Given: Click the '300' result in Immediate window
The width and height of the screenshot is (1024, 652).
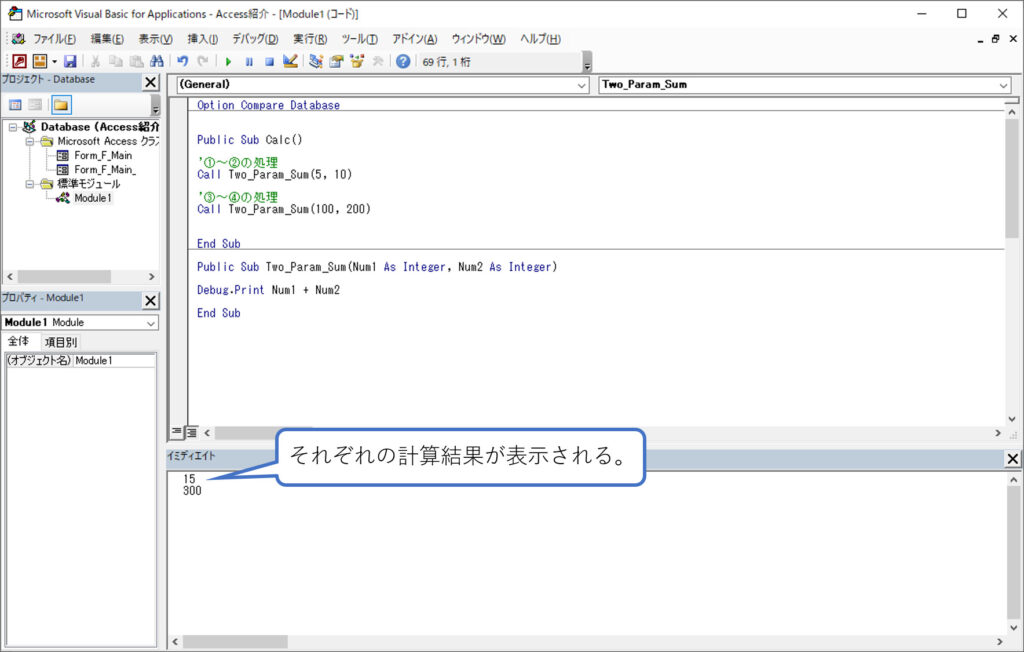Looking at the screenshot, I should click(x=192, y=491).
